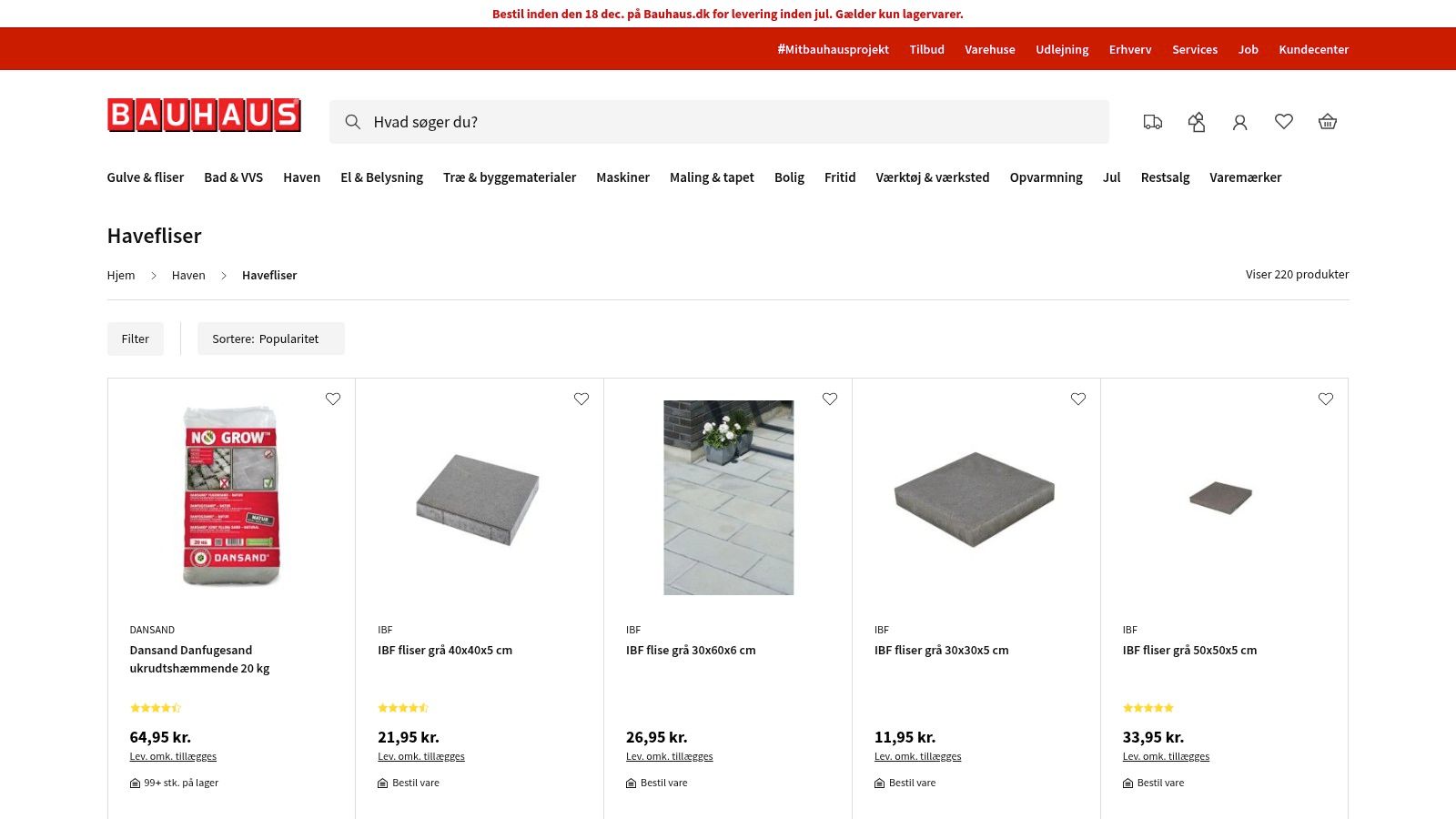The image size is (1456, 819).
Task: Favorite IBF flise grå 30x60x6 cm
Action: coord(830,399)
